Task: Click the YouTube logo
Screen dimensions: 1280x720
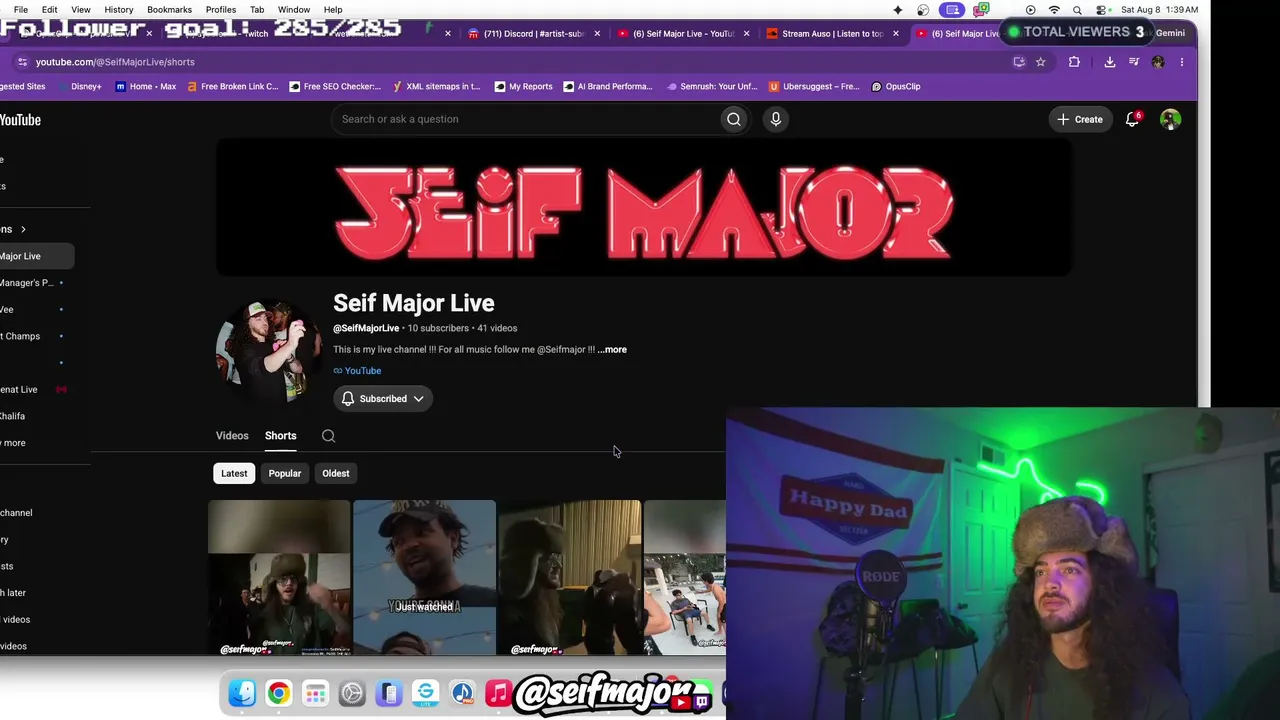Action: [x=20, y=120]
